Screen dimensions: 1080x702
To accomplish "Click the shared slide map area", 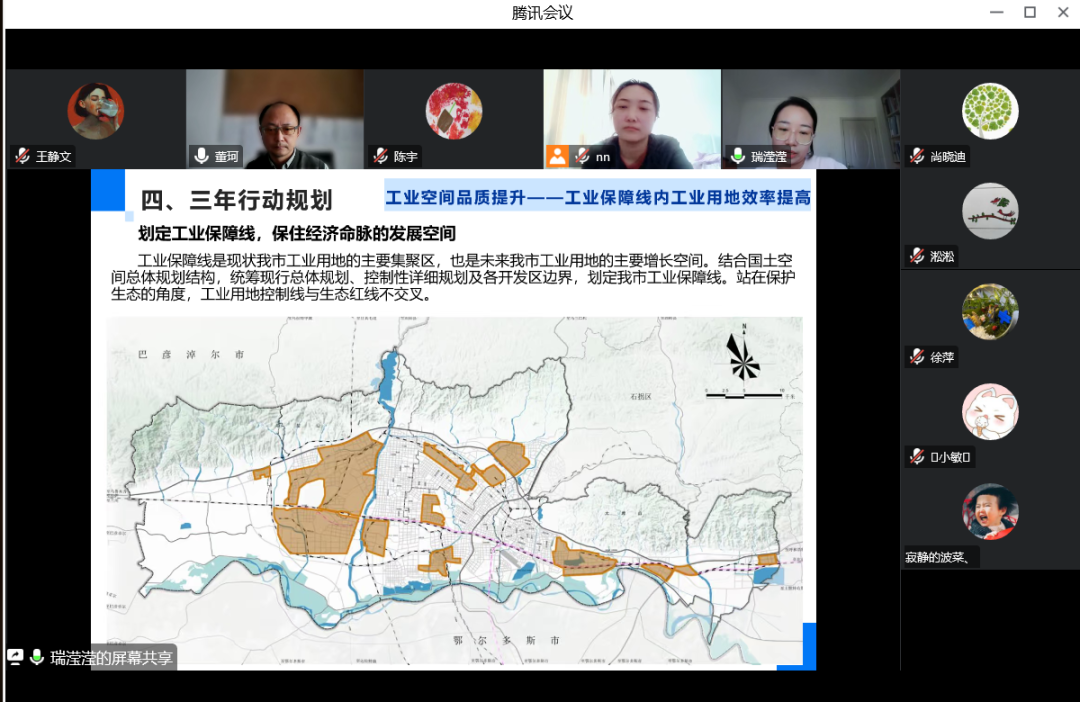I will coord(454,490).
